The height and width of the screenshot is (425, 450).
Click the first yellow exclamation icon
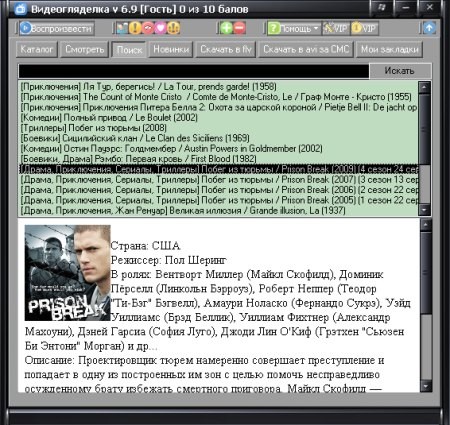[135, 28]
